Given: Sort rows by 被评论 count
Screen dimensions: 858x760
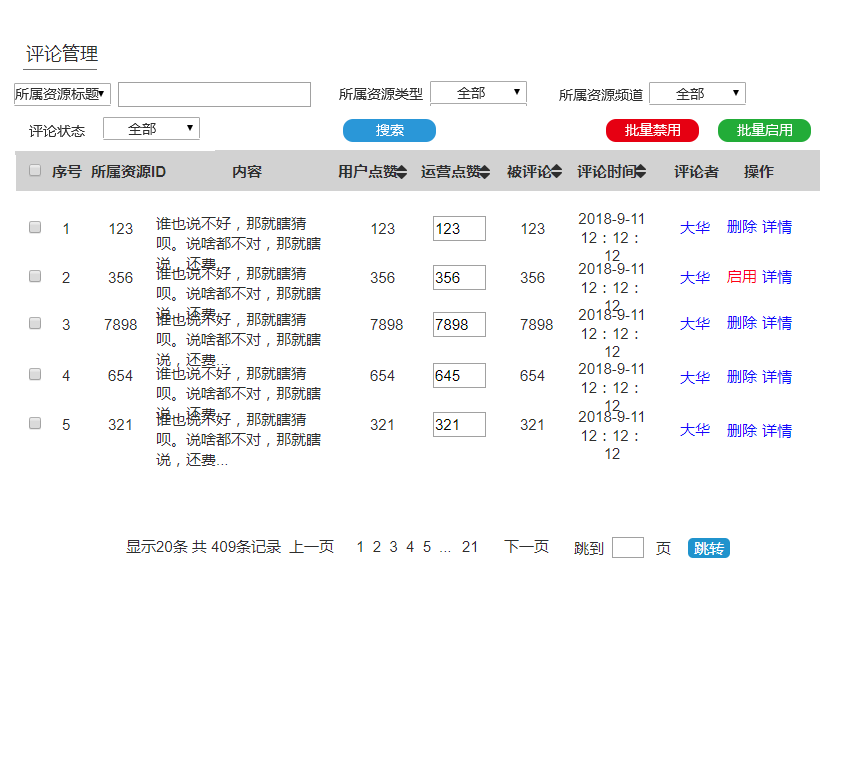Looking at the screenshot, I should pyautogui.click(x=558, y=171).
